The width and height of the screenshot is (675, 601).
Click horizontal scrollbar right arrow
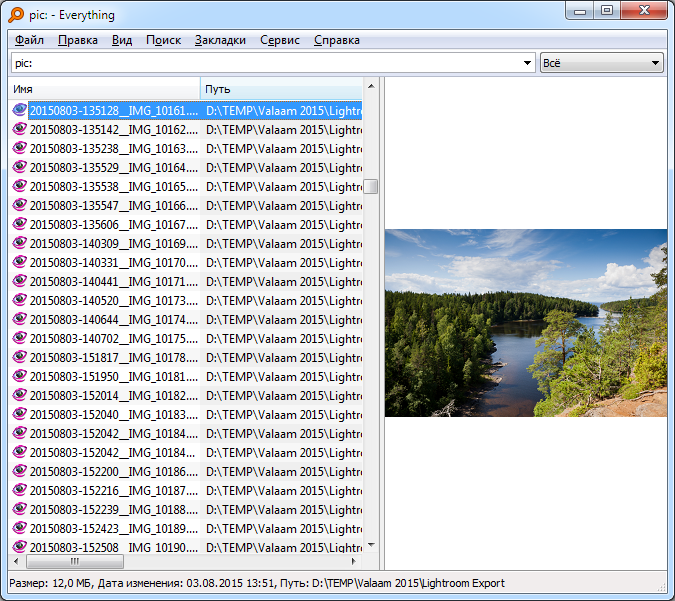pos(354,561)
